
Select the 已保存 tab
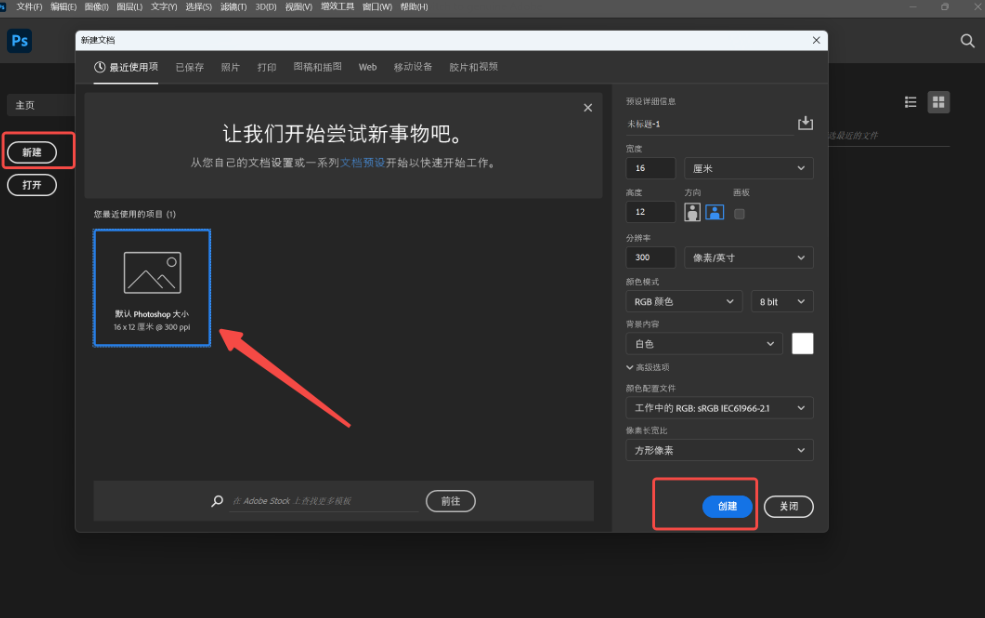[x=190, y=67]
